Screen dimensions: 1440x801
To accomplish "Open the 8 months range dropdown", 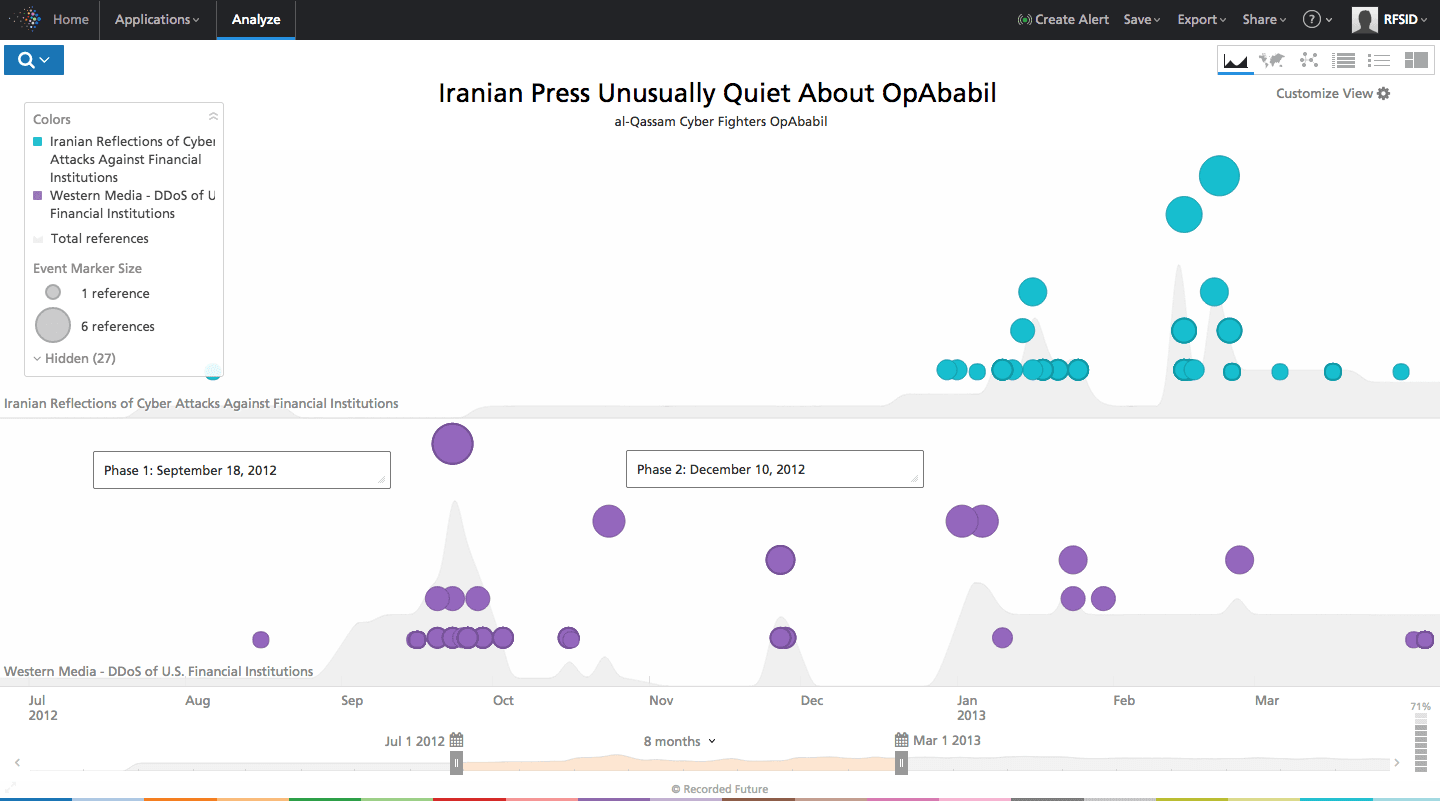I will (680, 741).
